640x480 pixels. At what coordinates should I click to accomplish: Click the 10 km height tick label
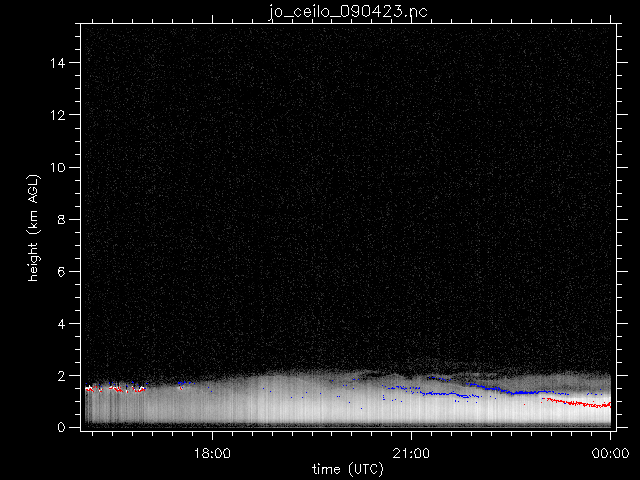pyautogui.click(x=61, y=166)
